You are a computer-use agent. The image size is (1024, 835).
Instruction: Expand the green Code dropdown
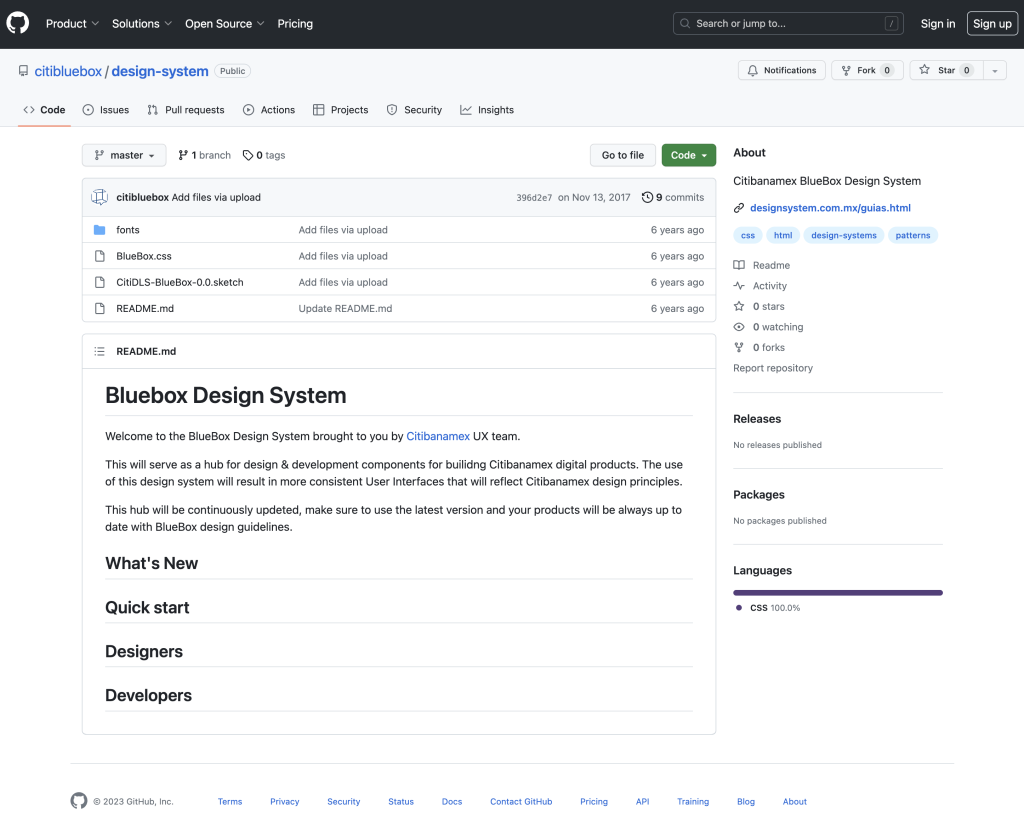pyautogui.click(x=688, y=155)
